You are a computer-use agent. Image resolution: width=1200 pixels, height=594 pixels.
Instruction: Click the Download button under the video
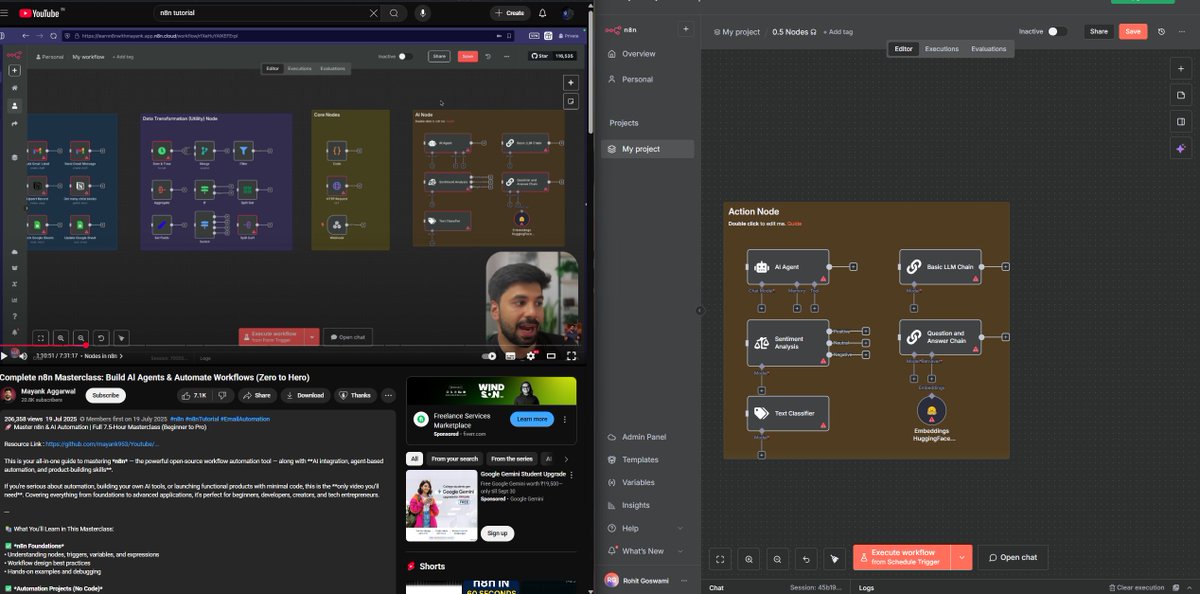coord(306,395)
